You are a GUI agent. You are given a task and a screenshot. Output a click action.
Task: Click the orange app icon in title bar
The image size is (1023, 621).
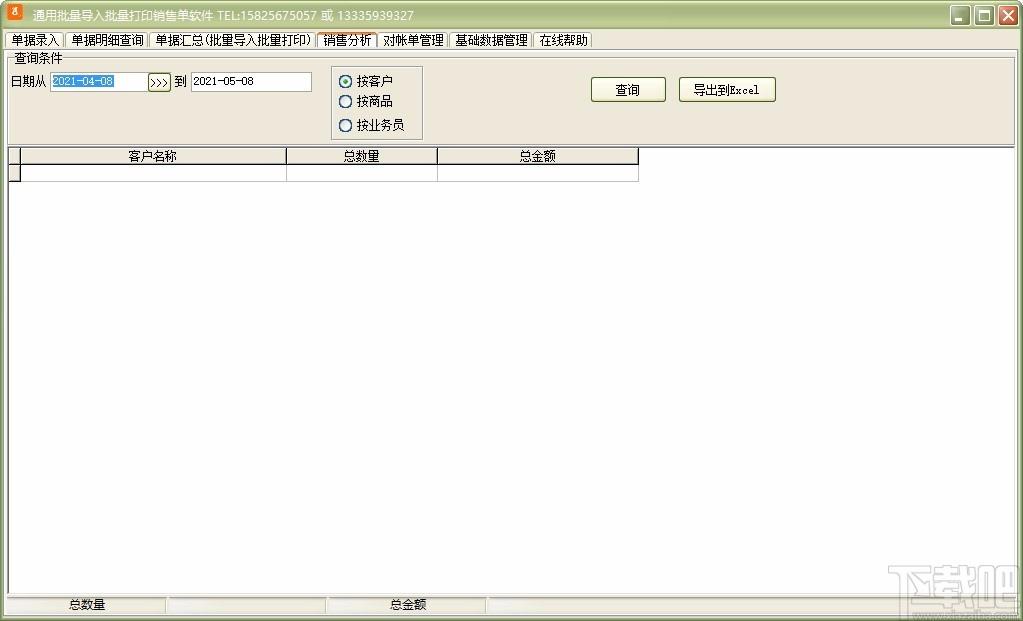pos(14,12)
